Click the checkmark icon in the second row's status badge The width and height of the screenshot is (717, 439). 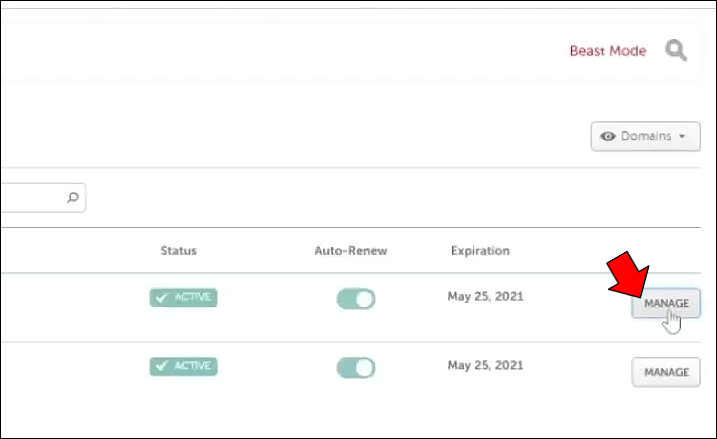162,367
